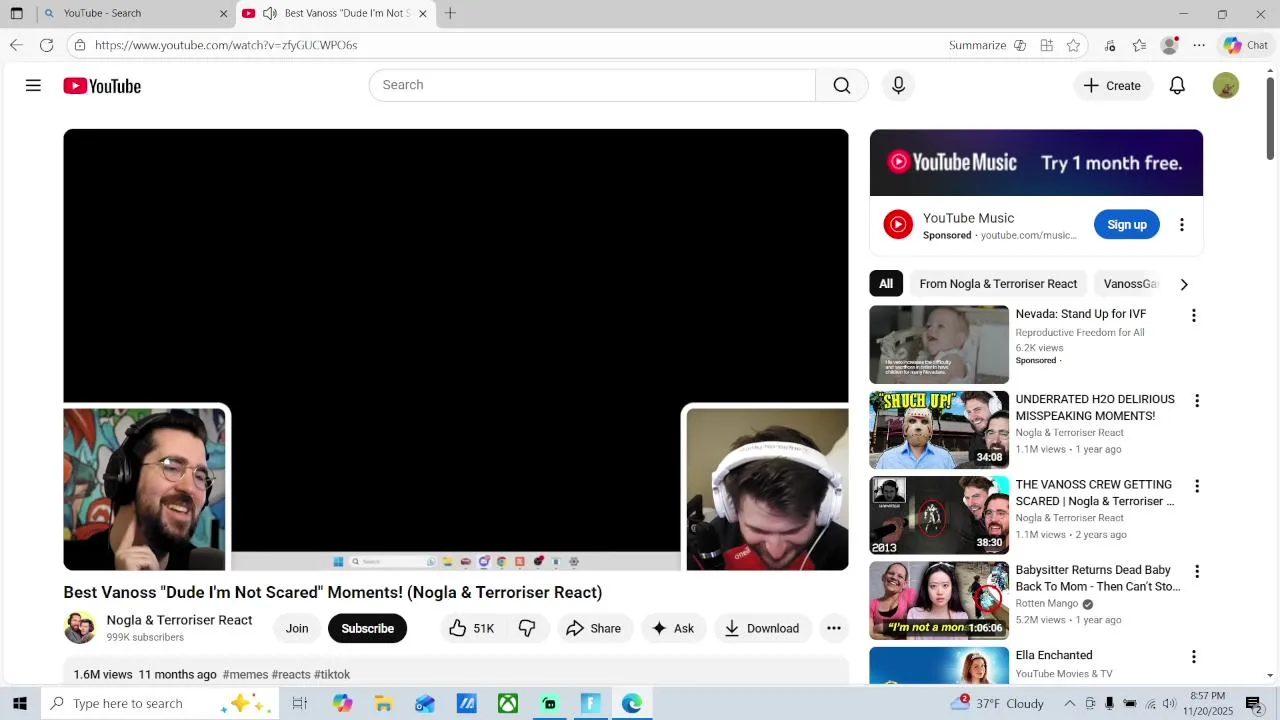Image resolution: width=1280 pixels, height=720 pixels.
Task: Open options for Ella Enchanted video
Action: coord(1193,657)
